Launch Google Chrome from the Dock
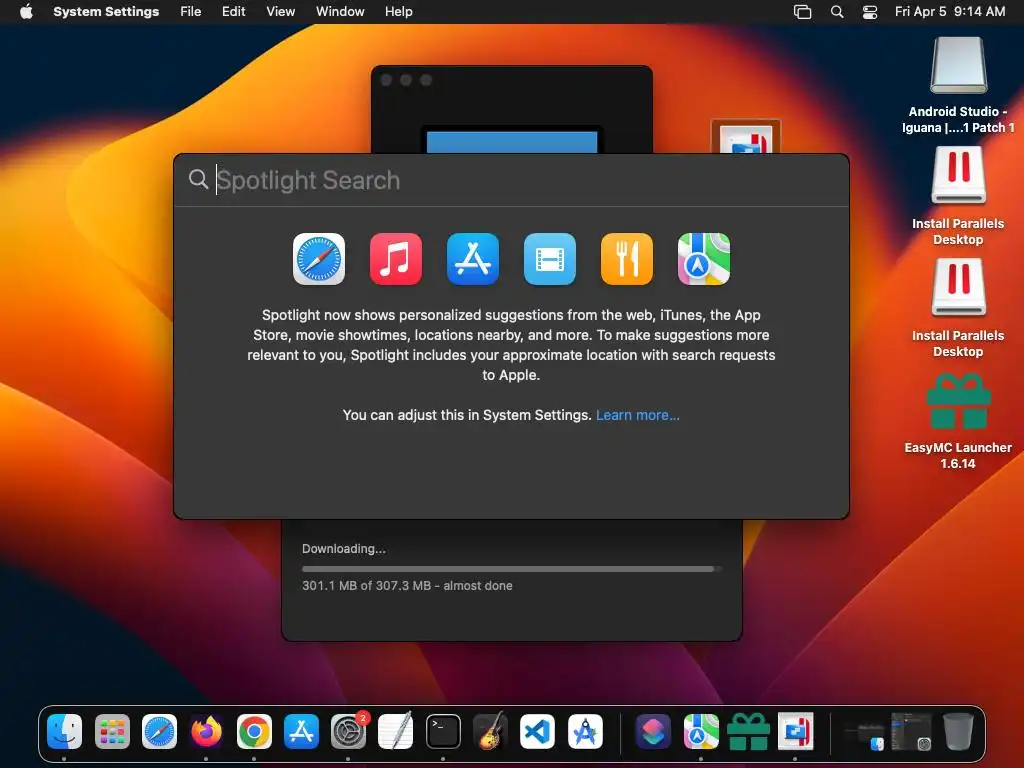This screenshot has height=768, width=1024. coord(254,731)
